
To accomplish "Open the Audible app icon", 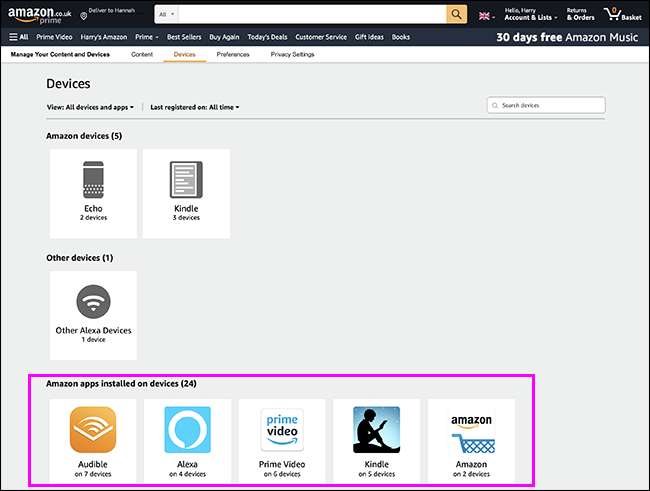I will point(93,430).
